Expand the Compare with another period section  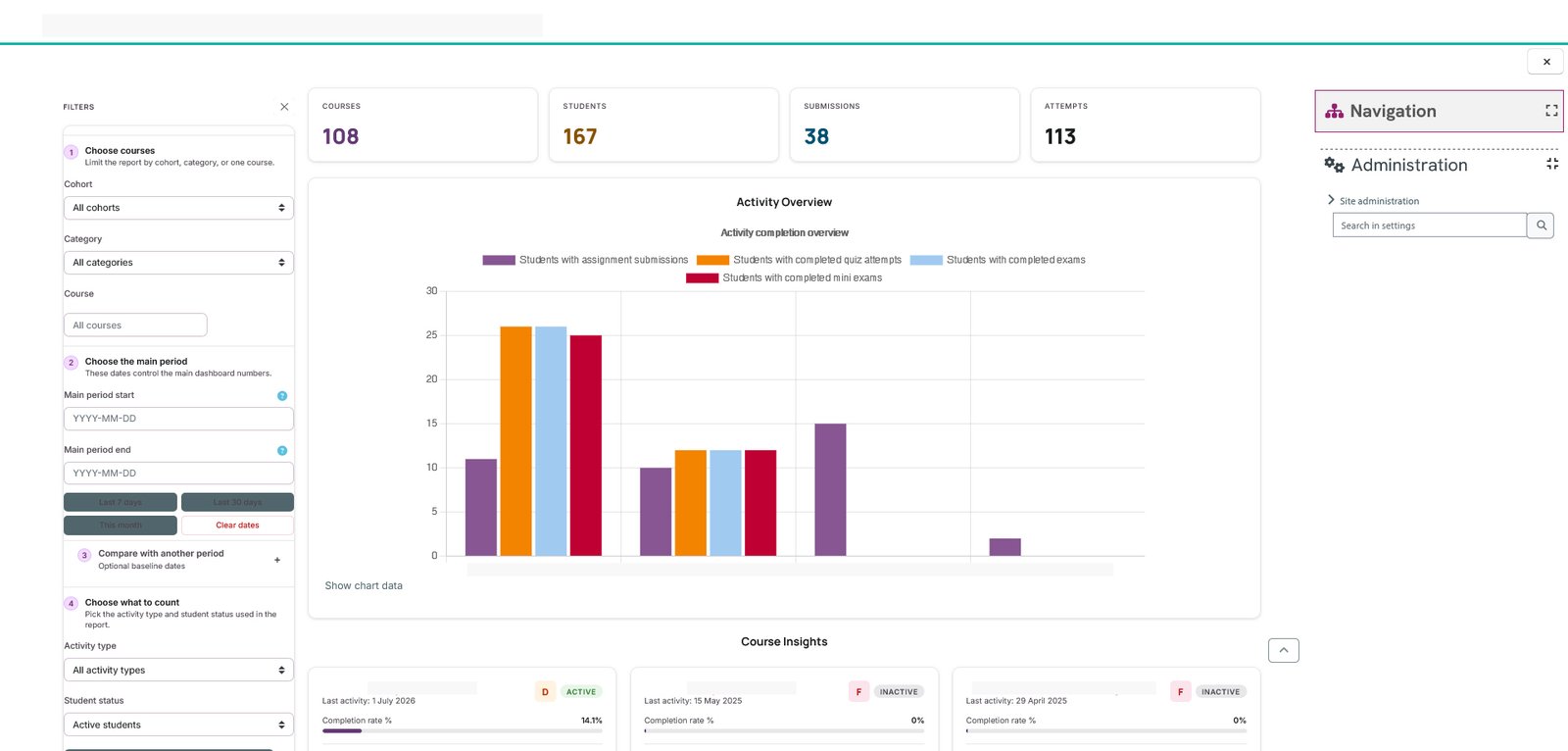pyautogui.click(x=277, y=560)
